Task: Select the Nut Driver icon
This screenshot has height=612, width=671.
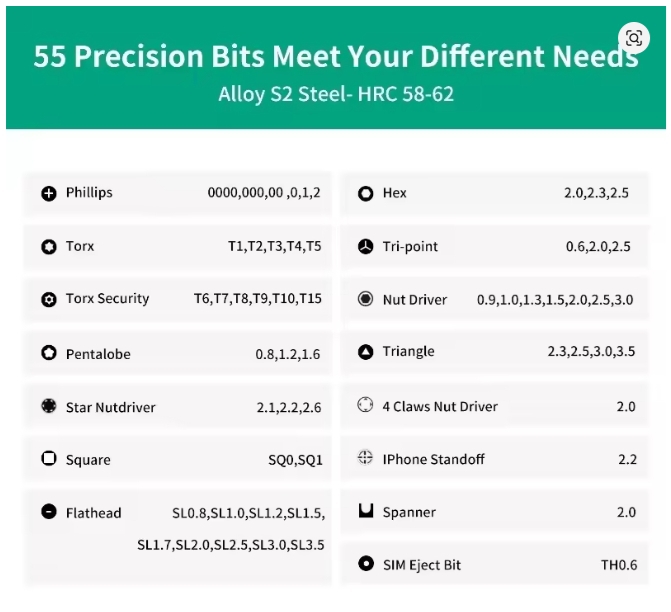Action: 365,299
